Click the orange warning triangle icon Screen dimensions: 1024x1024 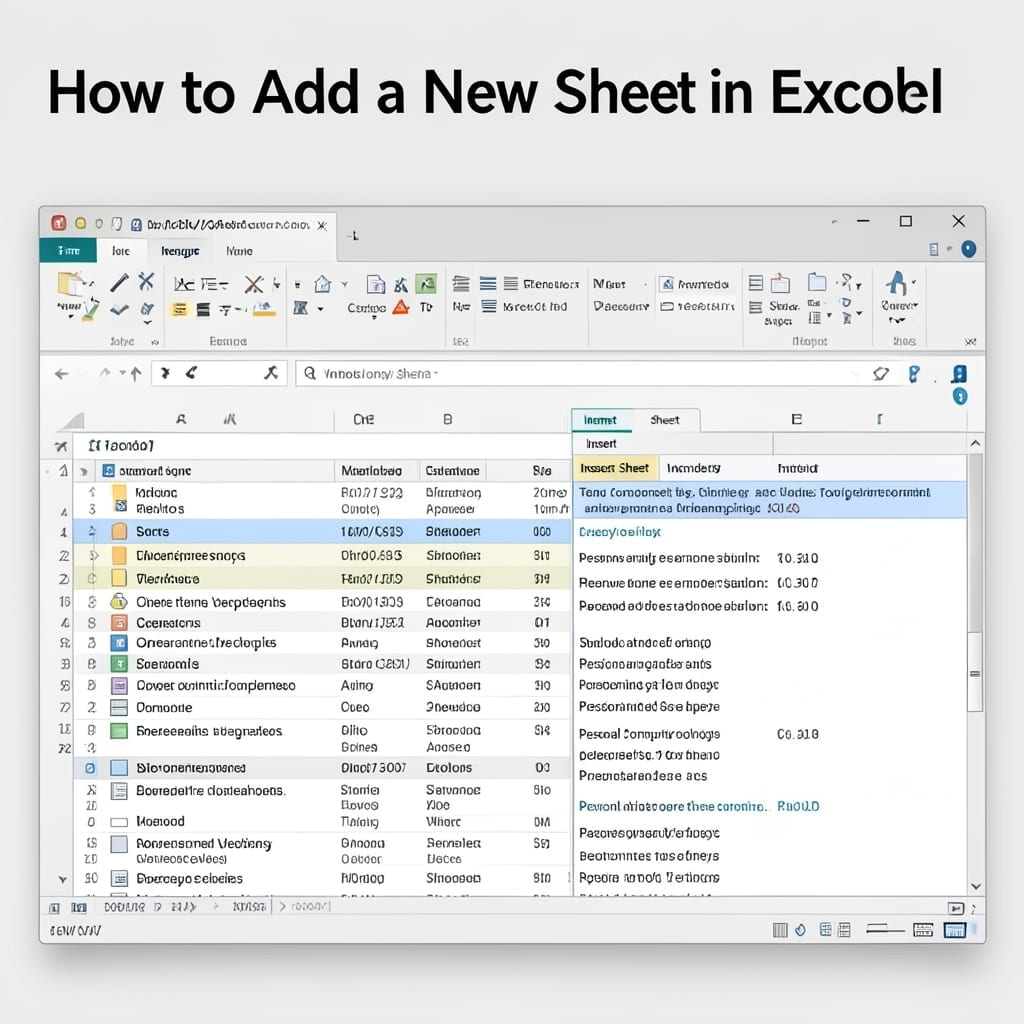pos(401,307)
